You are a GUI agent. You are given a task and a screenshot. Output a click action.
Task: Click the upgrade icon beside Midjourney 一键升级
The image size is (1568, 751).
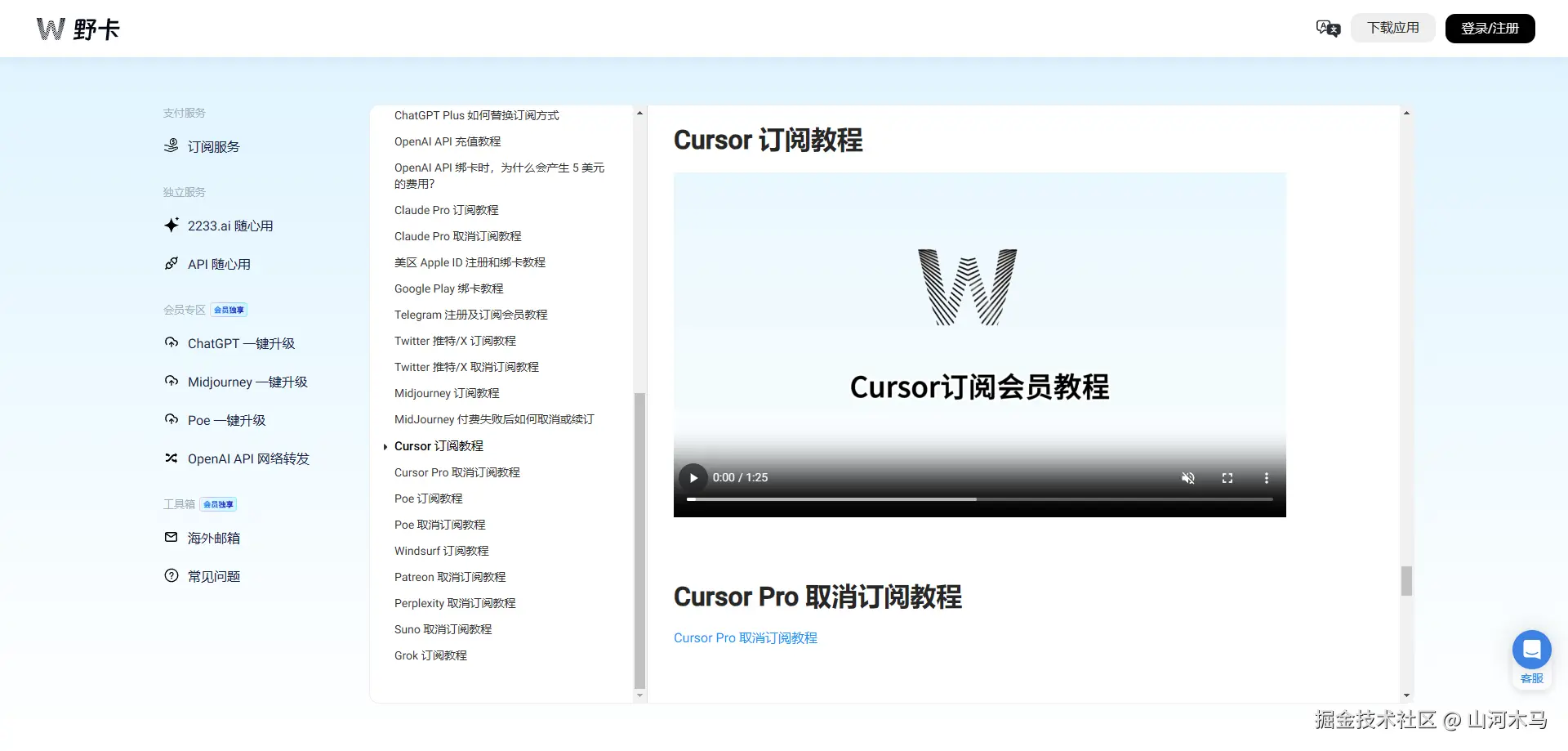[171, 381]
